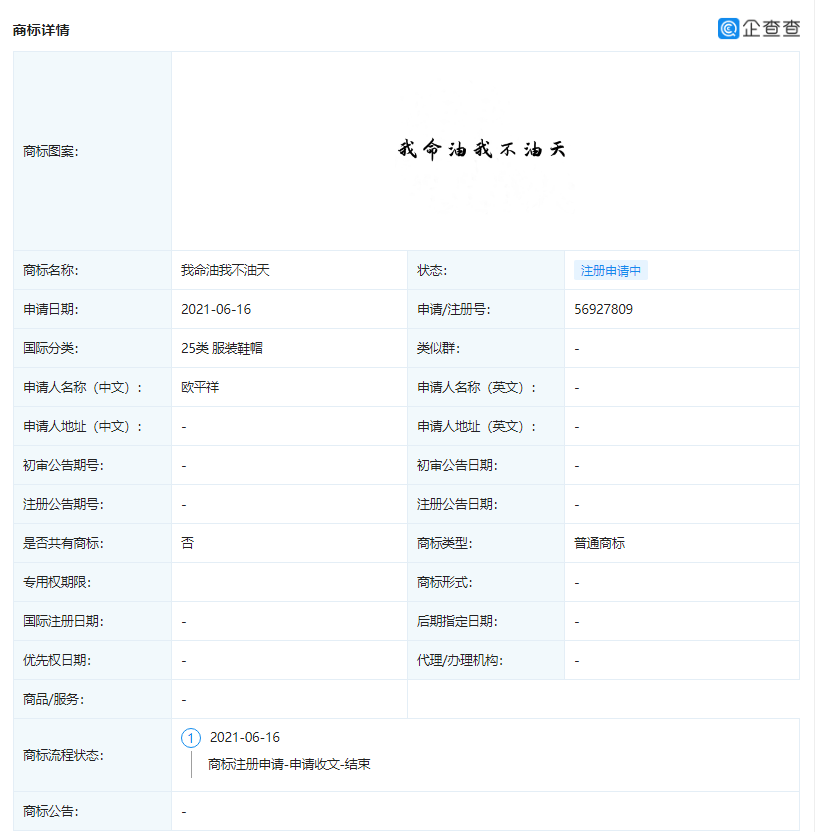The image size is (815, 832).
Task: Click the application date 2021-06-16 value
Action: [x=216, y=309]
